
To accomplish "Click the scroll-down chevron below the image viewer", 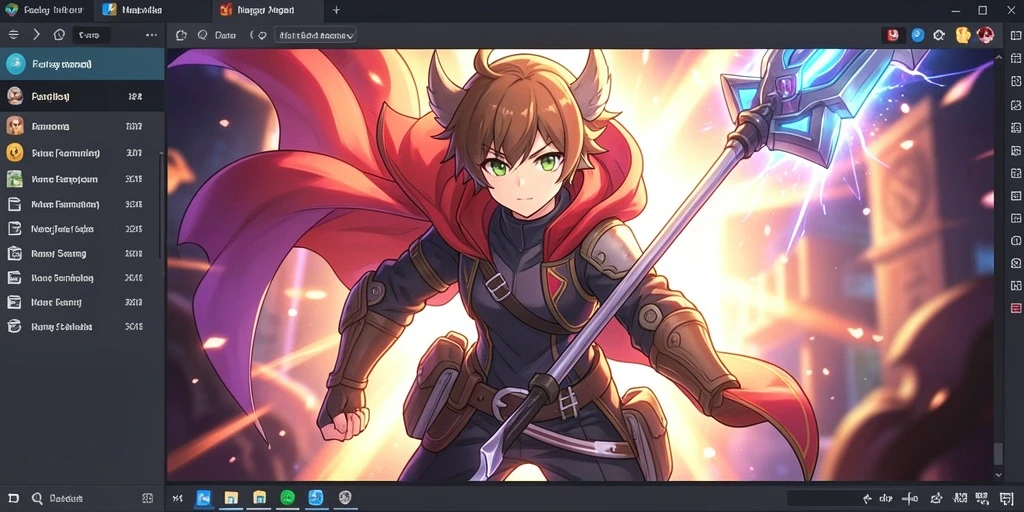I will click(x=998, y=475).
